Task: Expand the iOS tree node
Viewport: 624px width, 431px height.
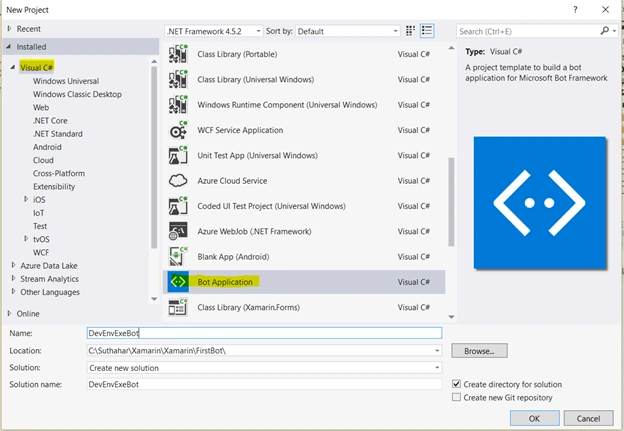Action: [26, 199]
